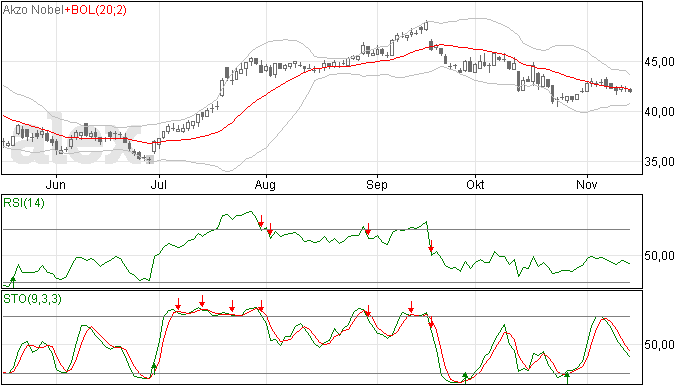The image size is (690, 387).
Task: Click the STO(9,3,3) panel label
Action: tap(32, 299)
